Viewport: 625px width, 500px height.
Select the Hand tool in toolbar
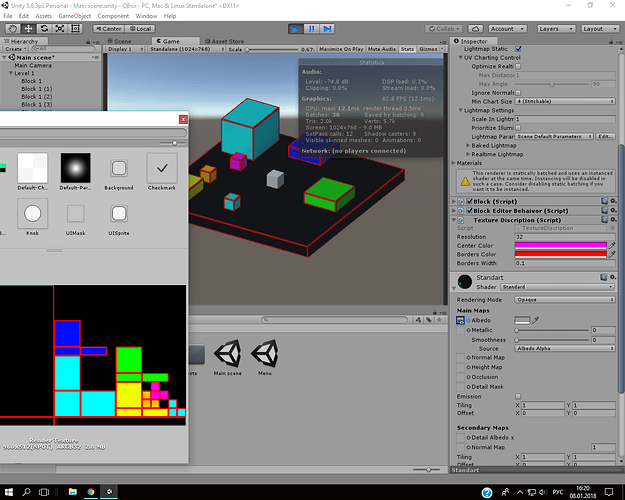pos(13,29)
